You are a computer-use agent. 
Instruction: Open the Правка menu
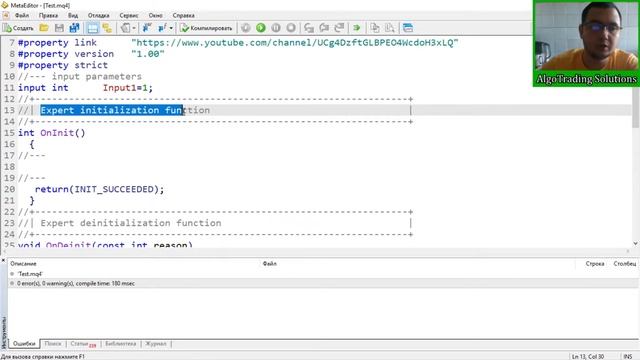(x=48, y=16)
